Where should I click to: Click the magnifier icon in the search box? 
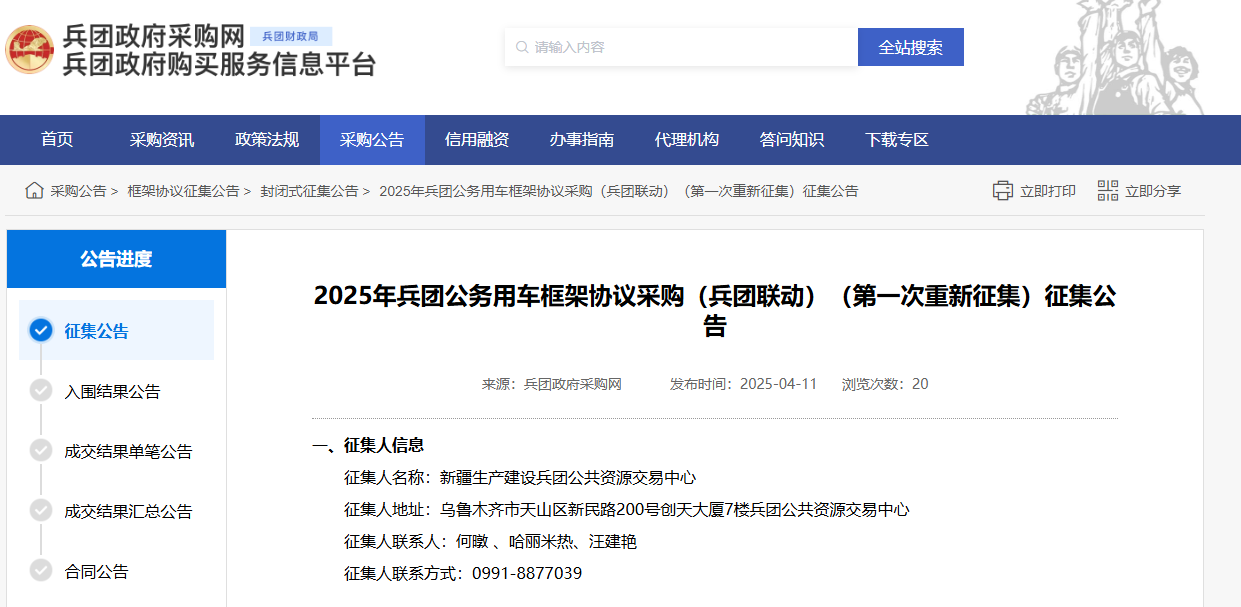click(521, 46)
